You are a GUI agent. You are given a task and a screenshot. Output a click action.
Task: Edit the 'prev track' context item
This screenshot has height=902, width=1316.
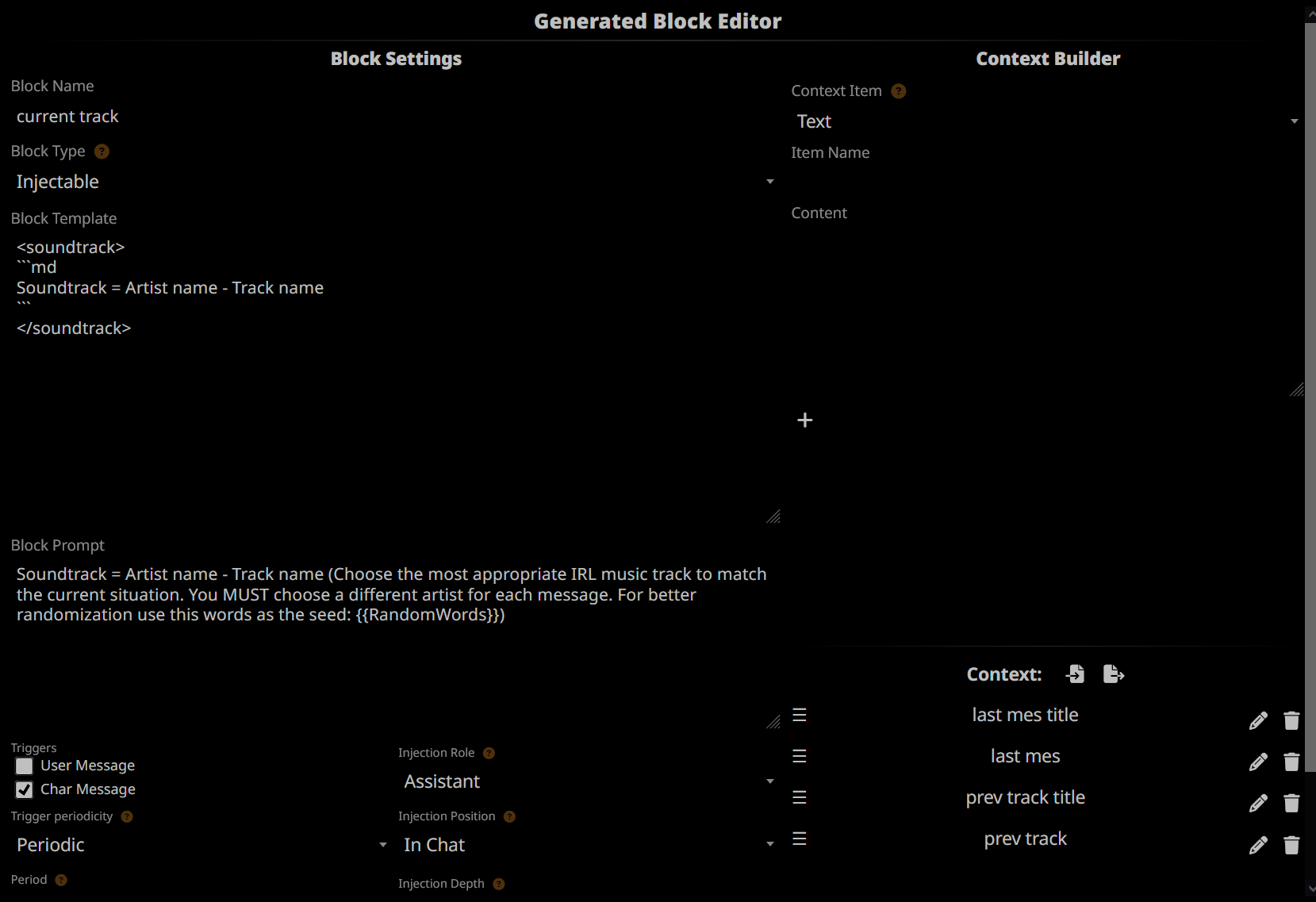click(1258, 845)
